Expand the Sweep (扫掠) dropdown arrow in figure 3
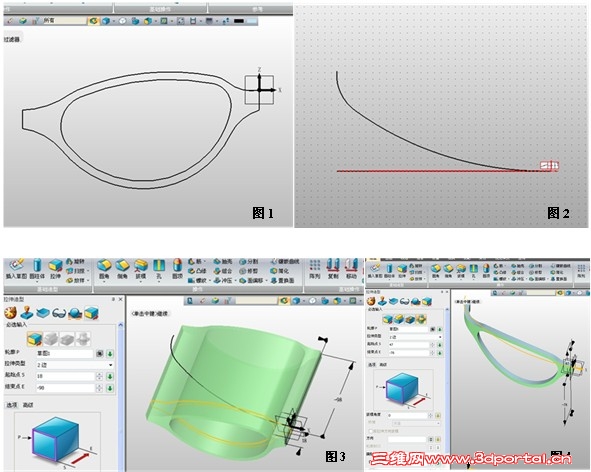The width and height of the screenshot is (591, 472). pyautogui.click(x=88, y=271)
